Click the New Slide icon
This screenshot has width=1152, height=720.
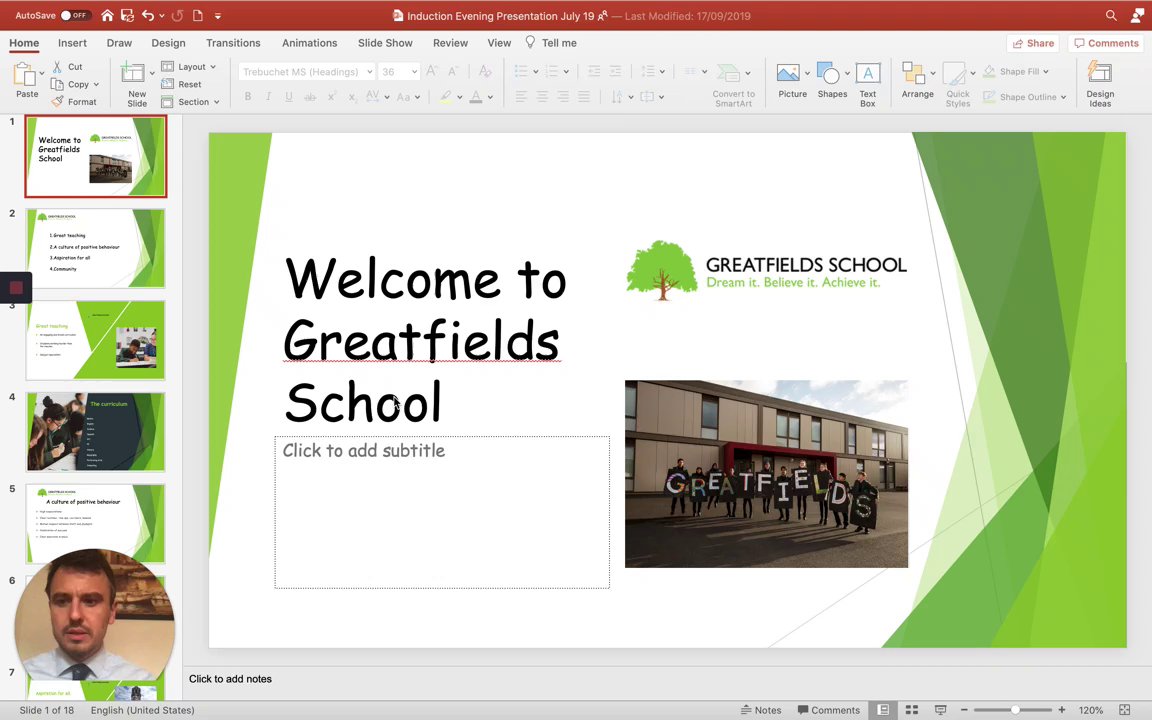click(133, 73)
